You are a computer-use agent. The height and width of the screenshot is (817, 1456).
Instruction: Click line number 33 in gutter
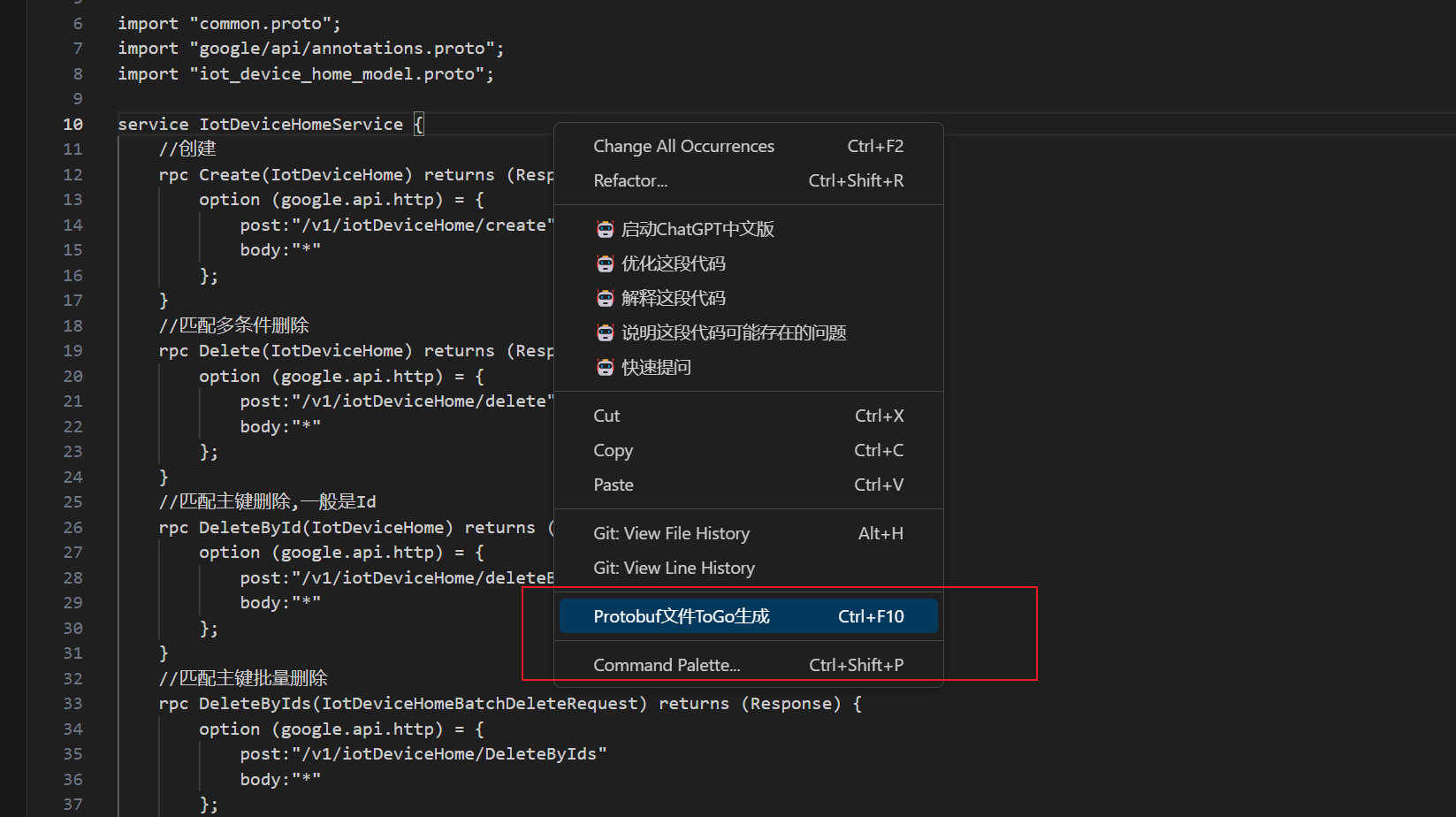point(72,704)
